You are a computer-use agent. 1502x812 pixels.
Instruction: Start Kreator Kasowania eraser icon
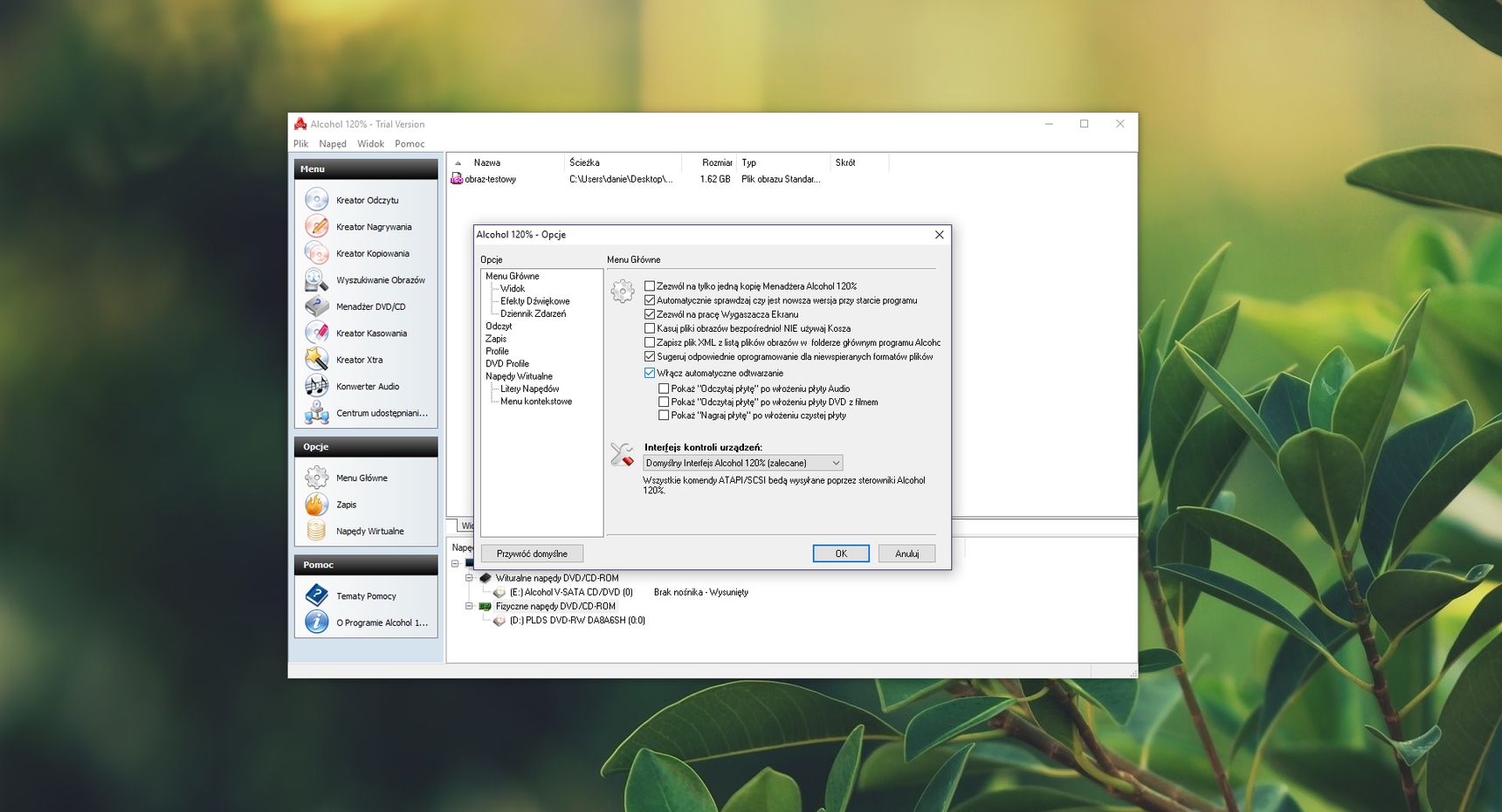(x=316, y=333)
